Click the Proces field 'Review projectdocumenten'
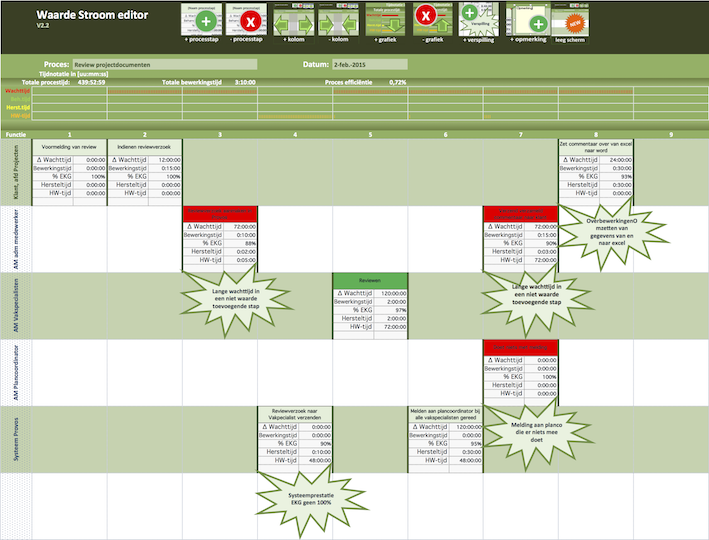The image size is (709, 540). click(x=165, y=64)
